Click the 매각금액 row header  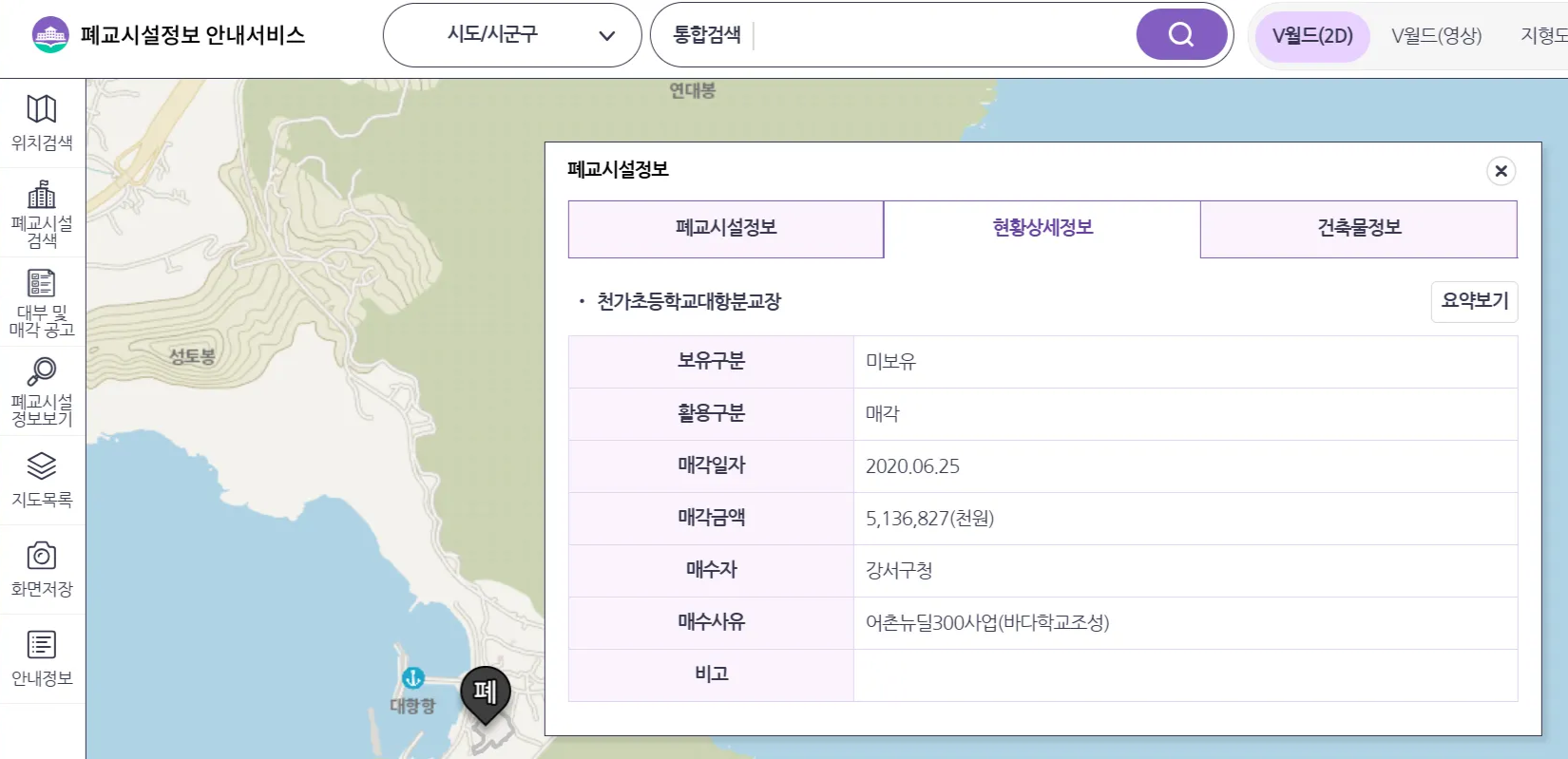(711, 519)
